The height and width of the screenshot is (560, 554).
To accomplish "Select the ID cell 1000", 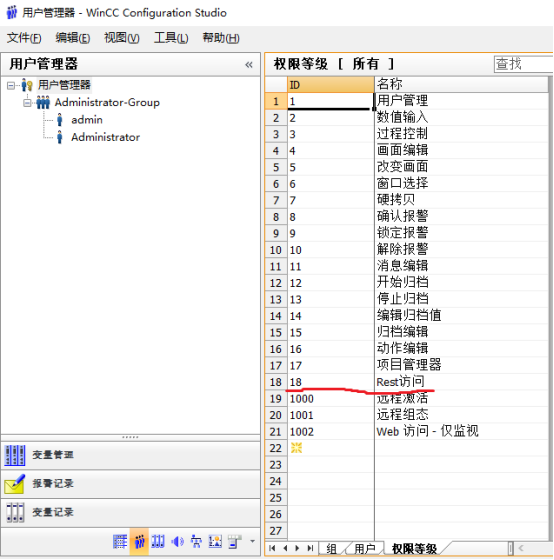I will (x=331, y=398).
